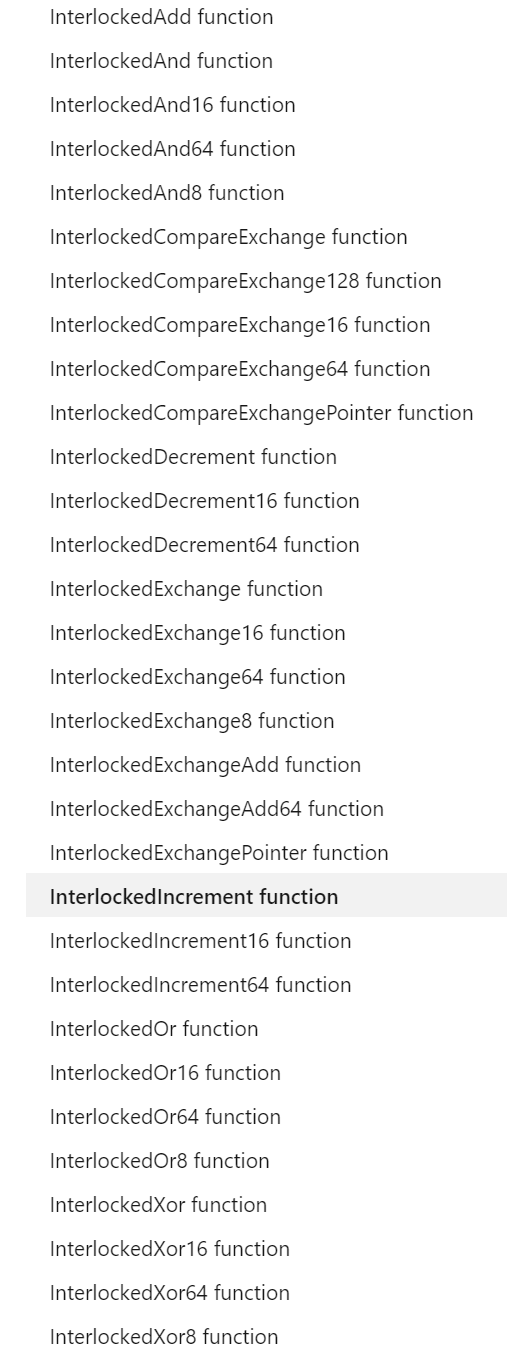Click InterlockedDecrement function
This screenshot has width=507, height=1359.
(193, 457)
